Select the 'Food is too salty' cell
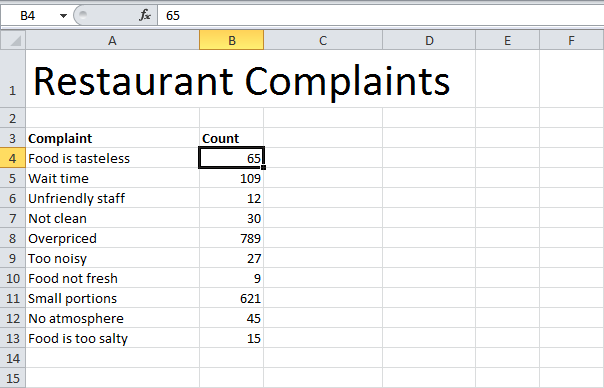 [x=112, y=338]
